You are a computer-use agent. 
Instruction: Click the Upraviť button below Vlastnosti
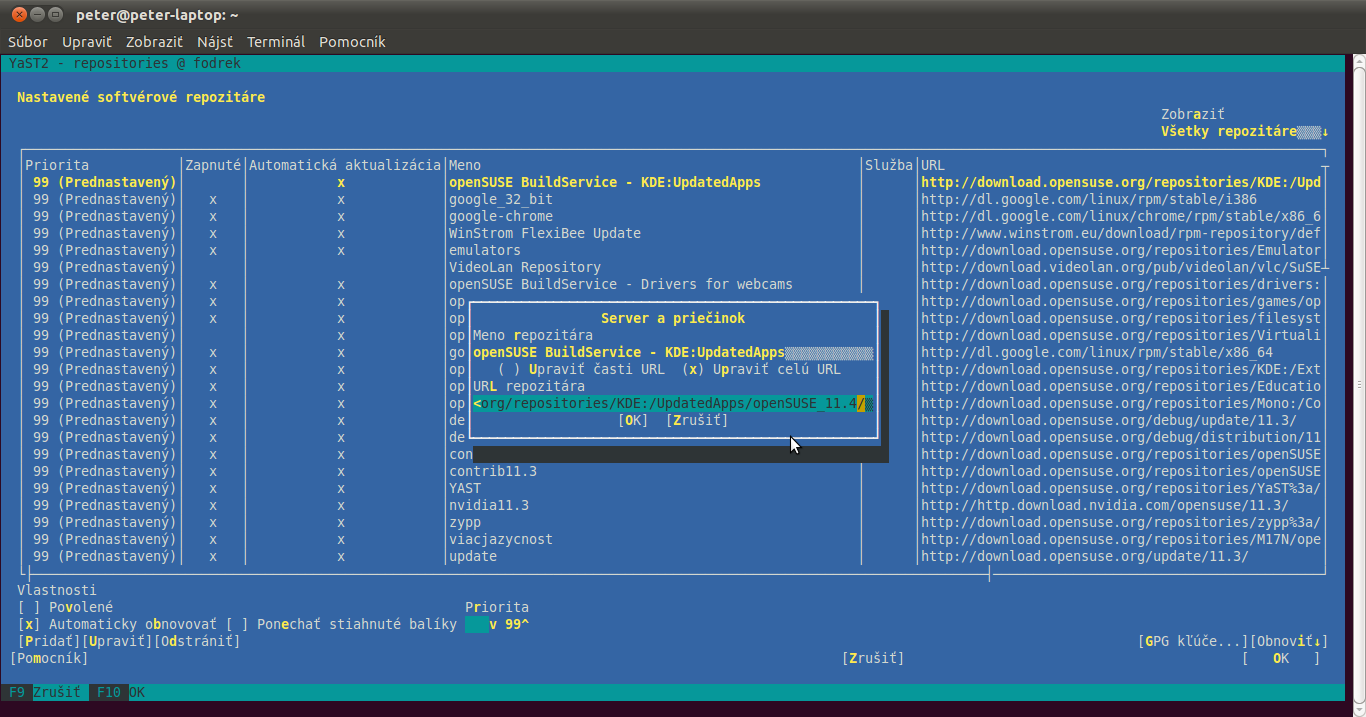tap(117, 641)
